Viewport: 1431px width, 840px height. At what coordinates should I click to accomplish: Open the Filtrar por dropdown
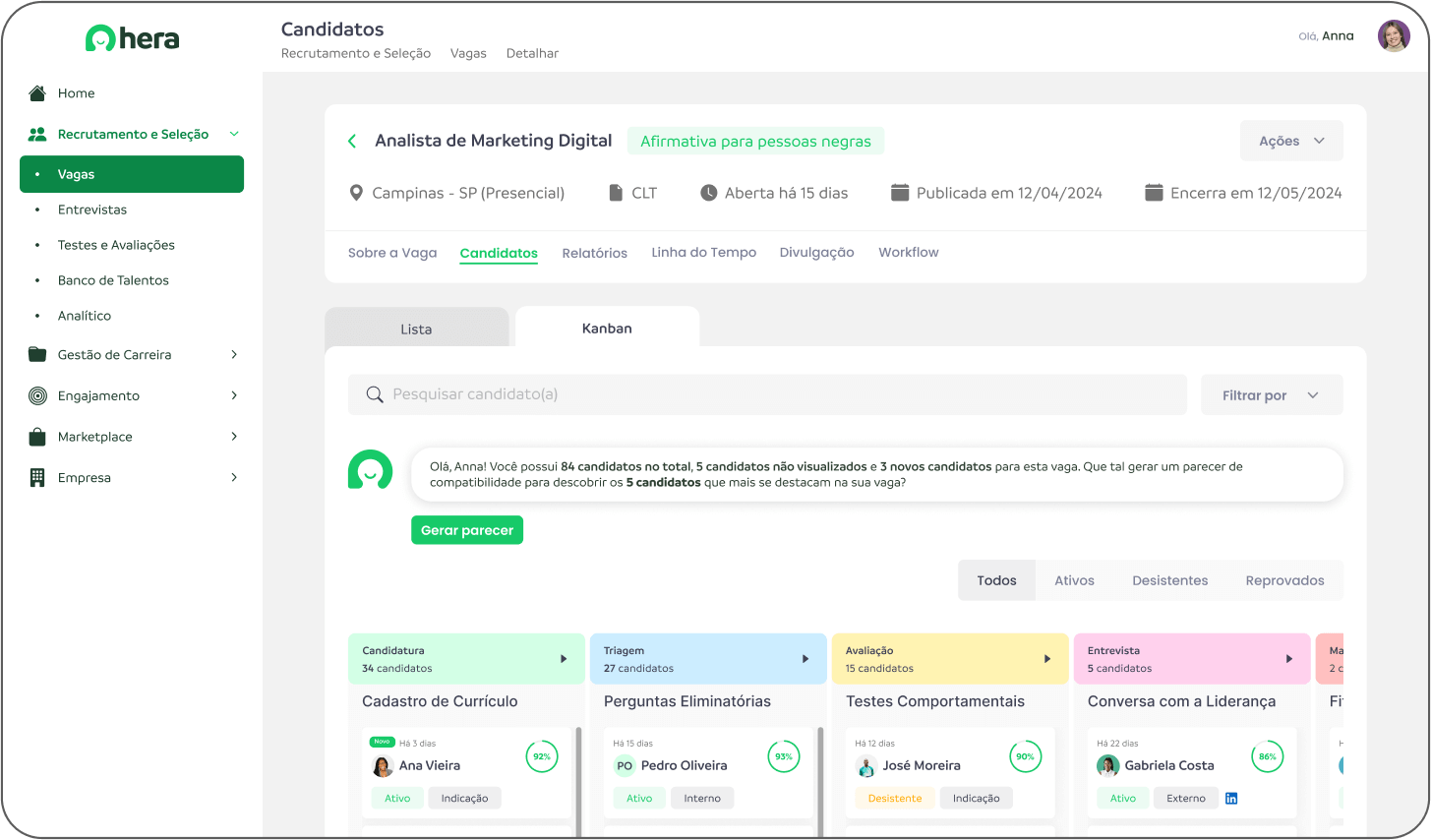coord(1271,395)
